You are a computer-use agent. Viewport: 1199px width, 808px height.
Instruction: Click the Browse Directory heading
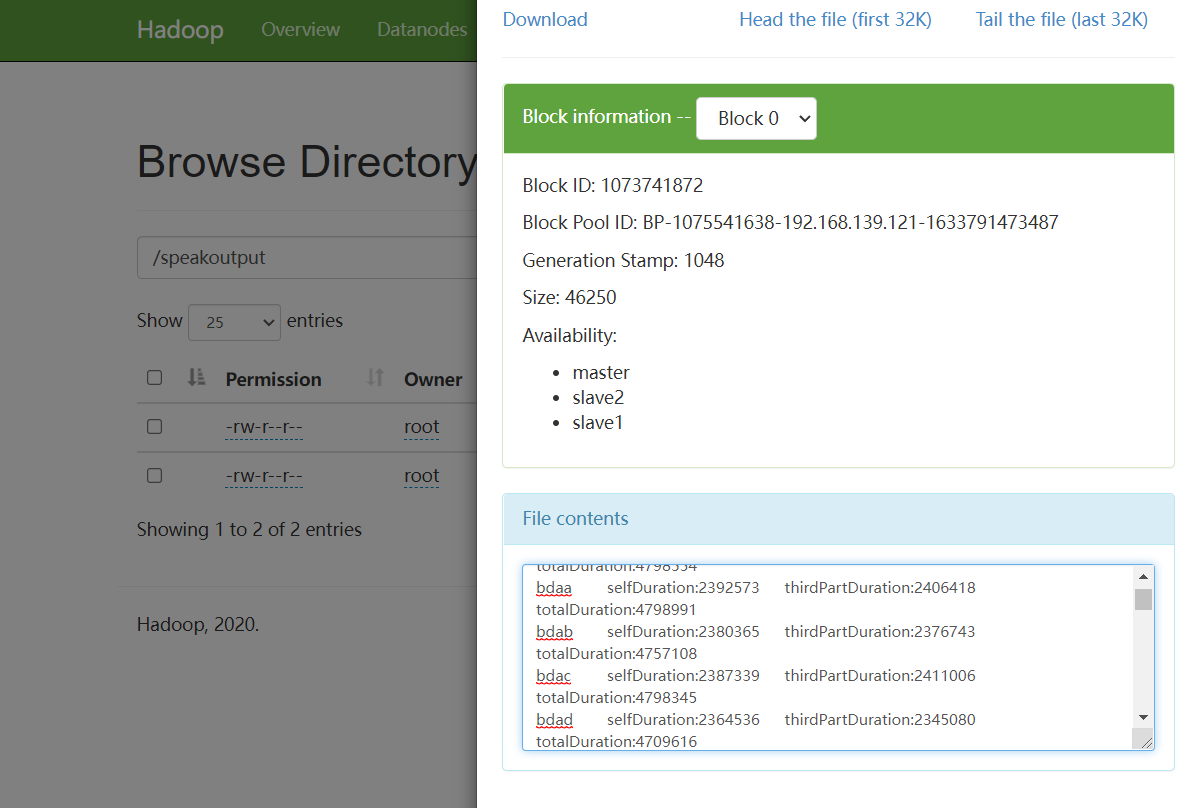307,162
